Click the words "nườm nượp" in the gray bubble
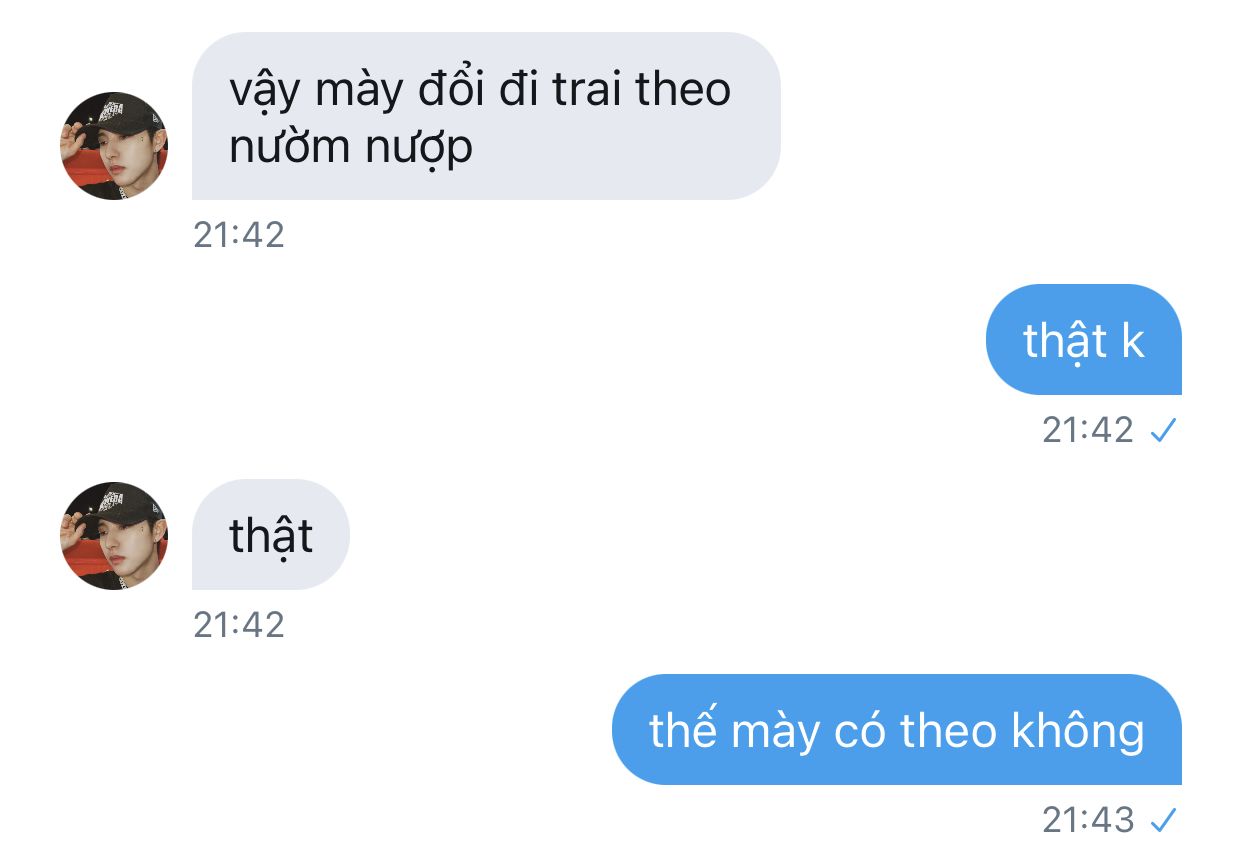The width and height of the screenshot is (1242, 851). [x=351, y=148]
